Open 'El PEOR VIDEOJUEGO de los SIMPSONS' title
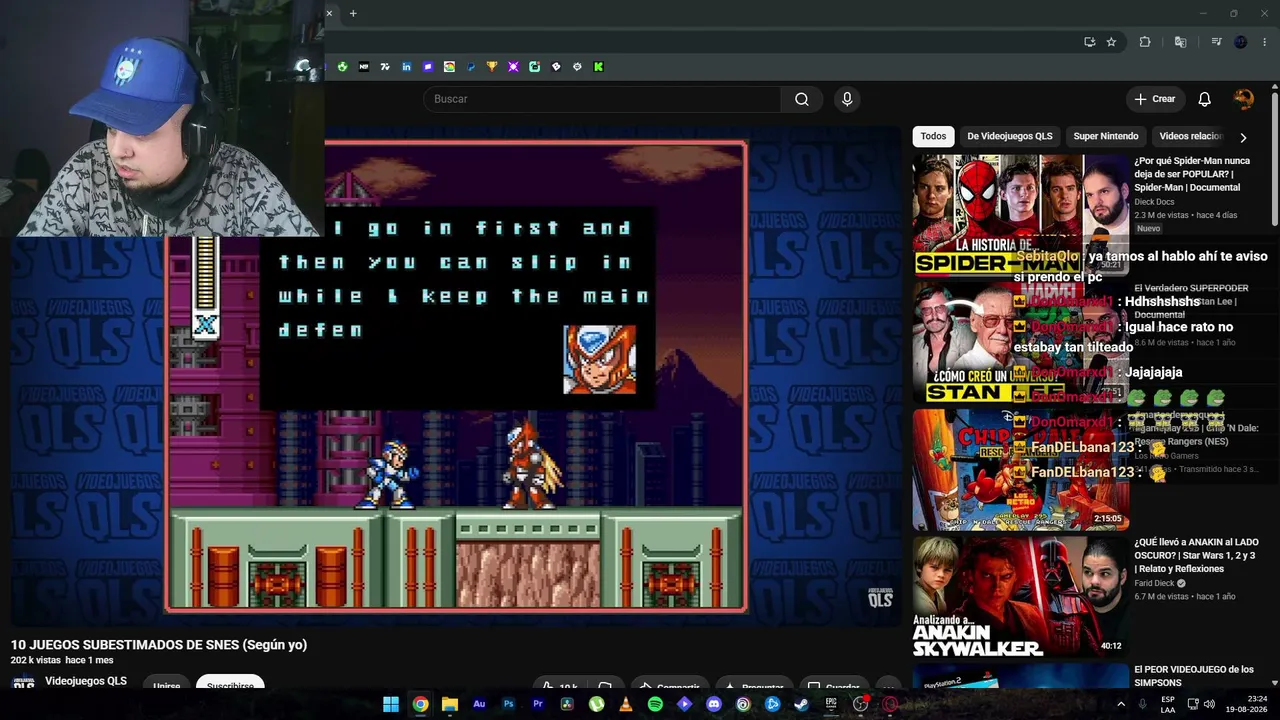The height and width of the screenshot is (720, 1280). pyautogui.click(x=1194, y=676)
